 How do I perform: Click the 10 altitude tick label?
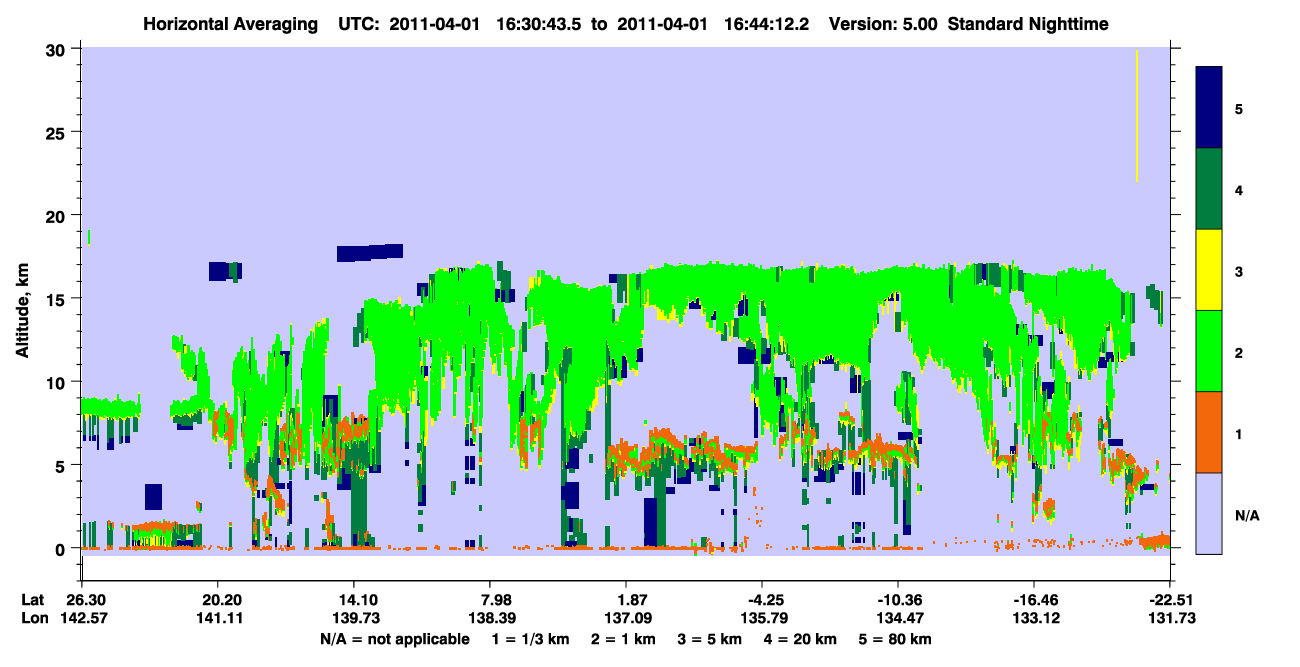[x=57, y=382]
